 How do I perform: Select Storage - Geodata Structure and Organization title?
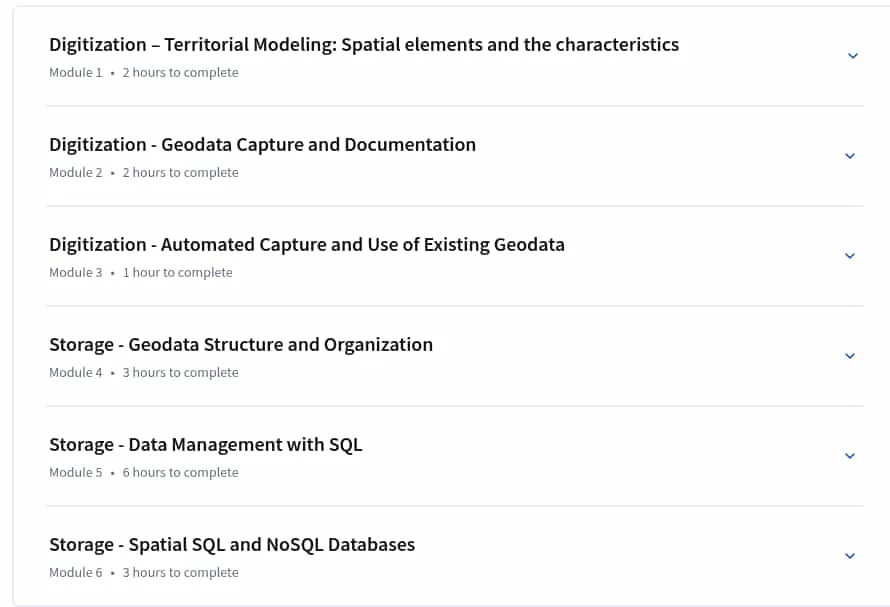(x=241, y=345)
